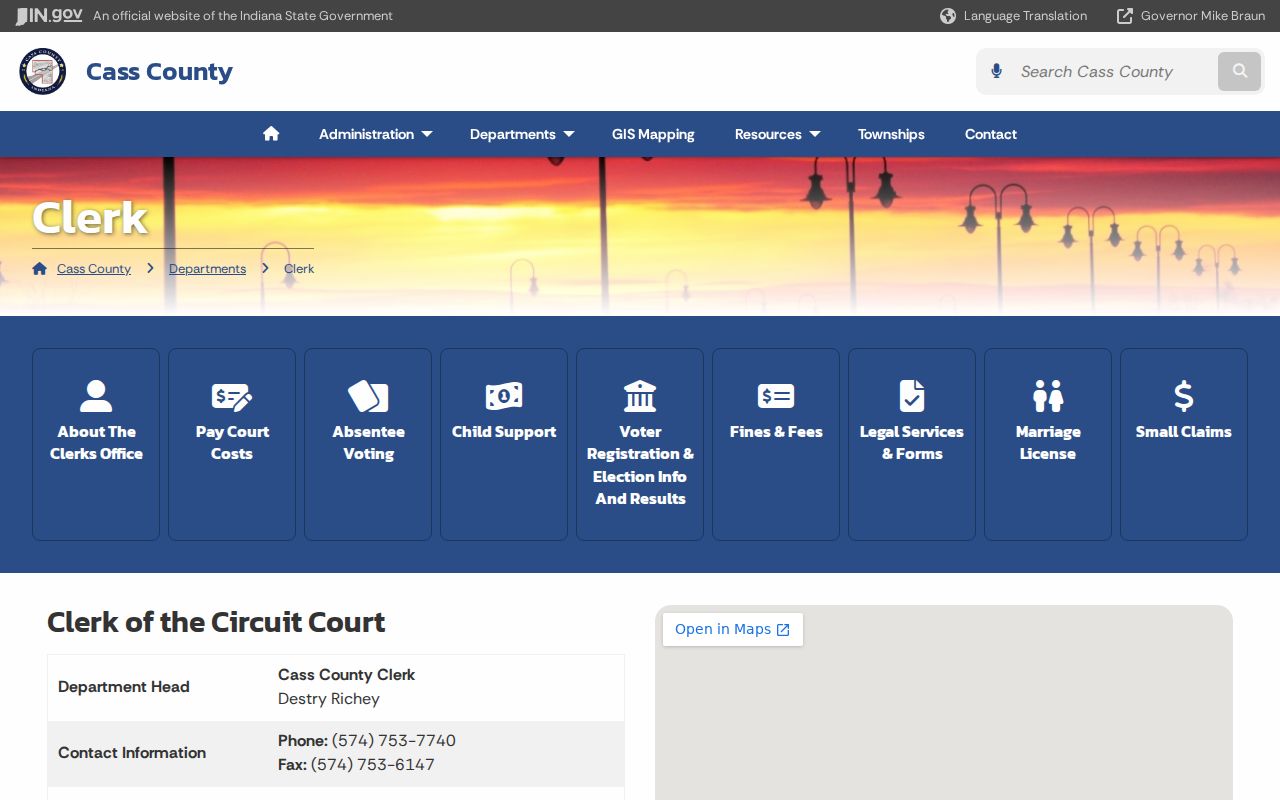Click the Cass County site title
Viewport: 1280px width, 800px height.
159,71
